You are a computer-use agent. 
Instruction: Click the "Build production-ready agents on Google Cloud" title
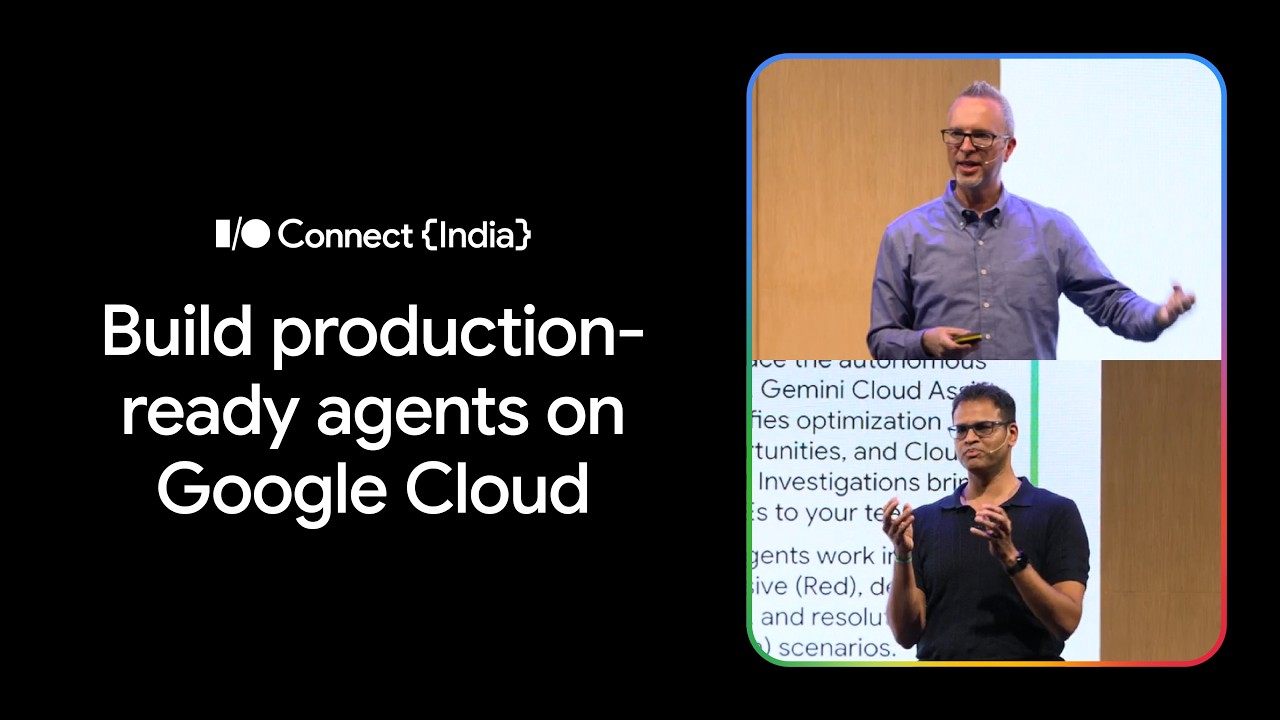(x=372, y=411)
